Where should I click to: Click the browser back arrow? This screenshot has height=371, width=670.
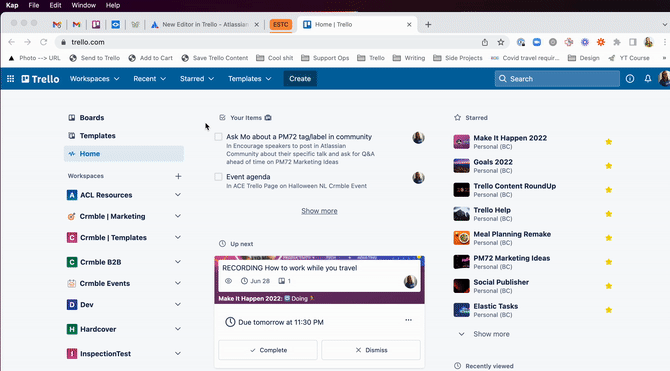click(x=12, y=42)
